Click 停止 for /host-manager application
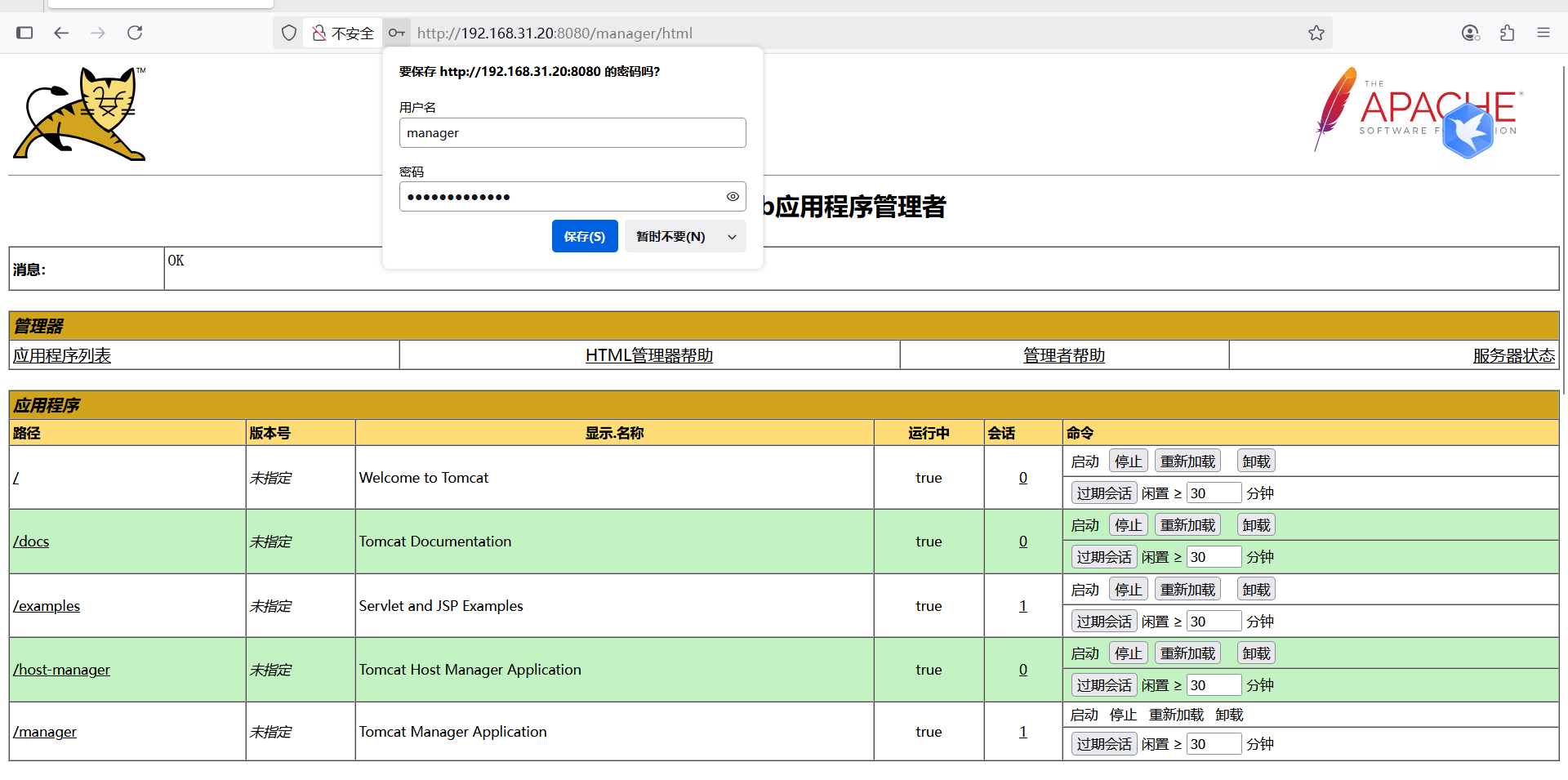1568x780 pixels. (x=1129, y=653)
